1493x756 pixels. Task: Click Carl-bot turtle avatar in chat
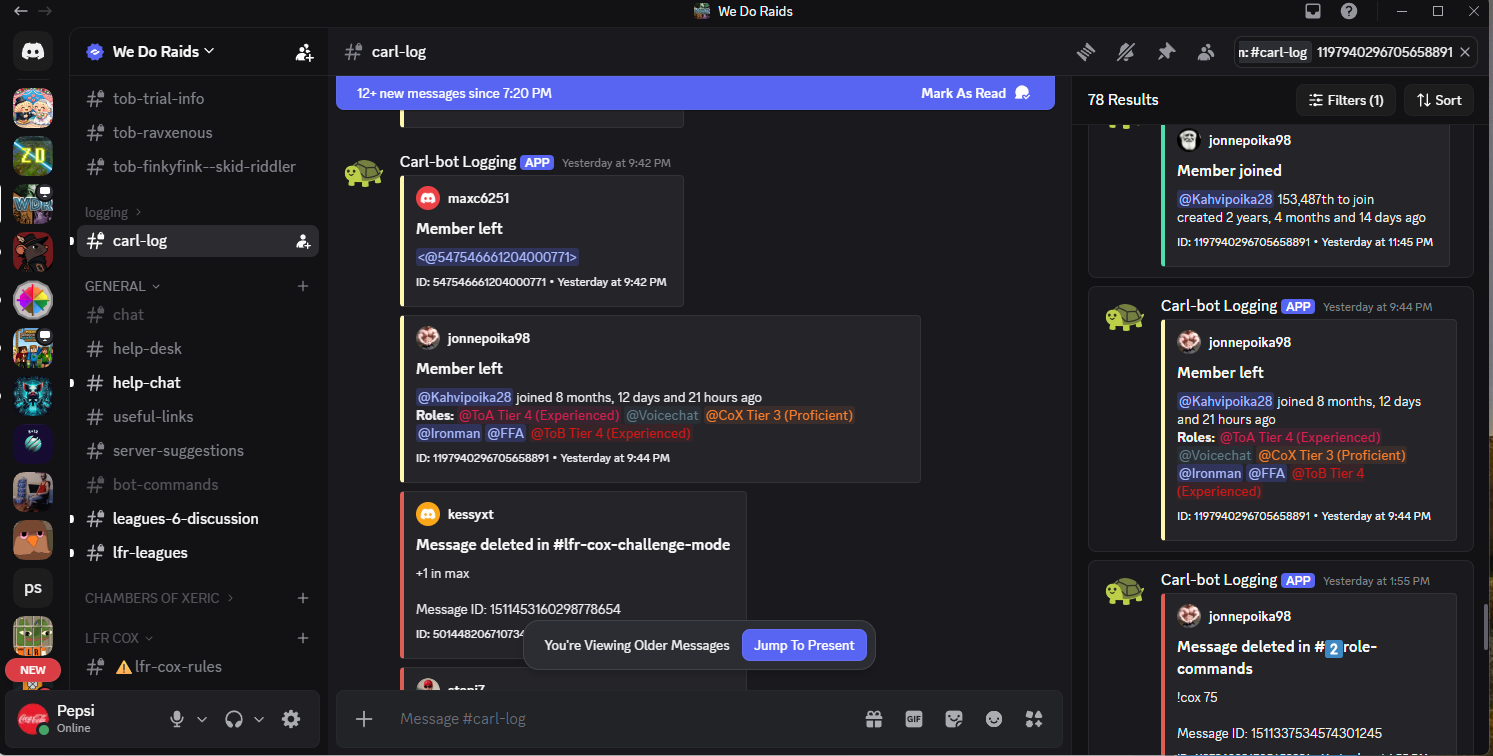coord(364,174)
